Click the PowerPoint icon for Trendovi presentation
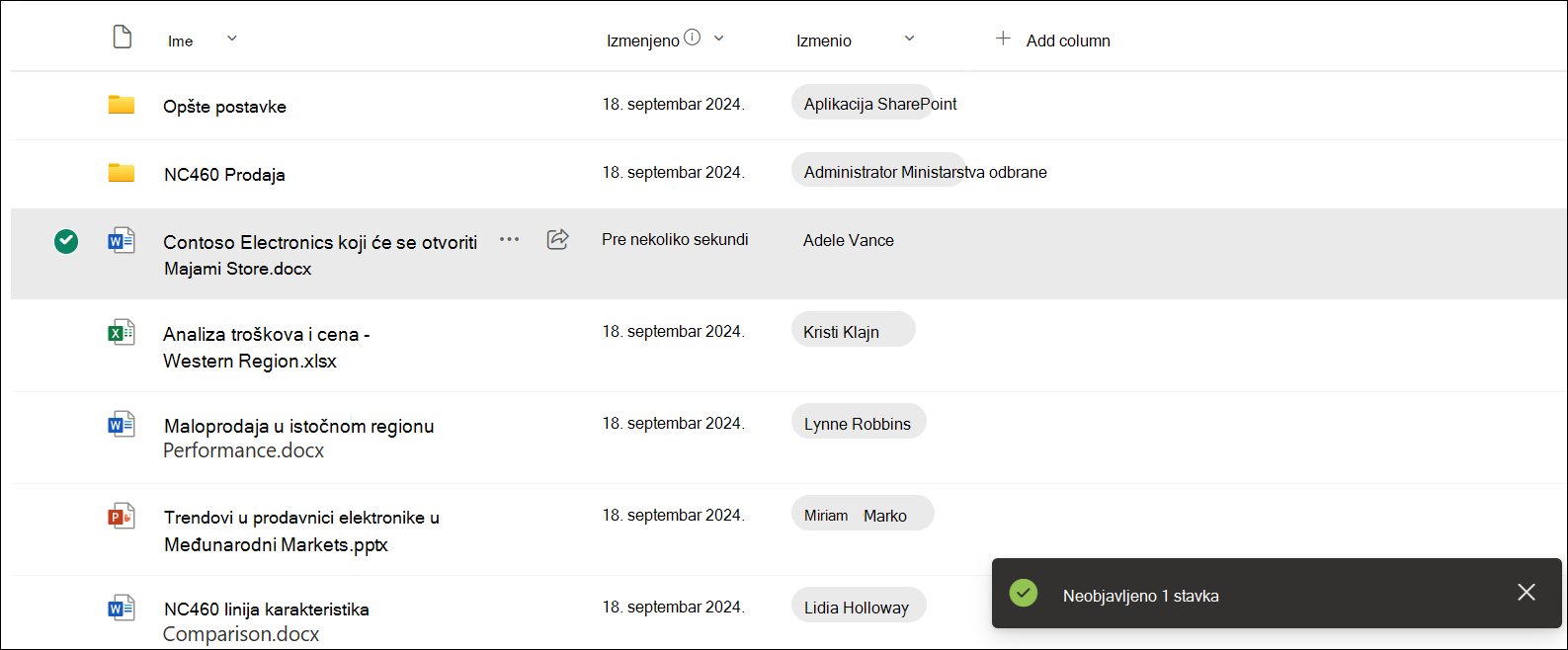 click(x=122, y=516)
